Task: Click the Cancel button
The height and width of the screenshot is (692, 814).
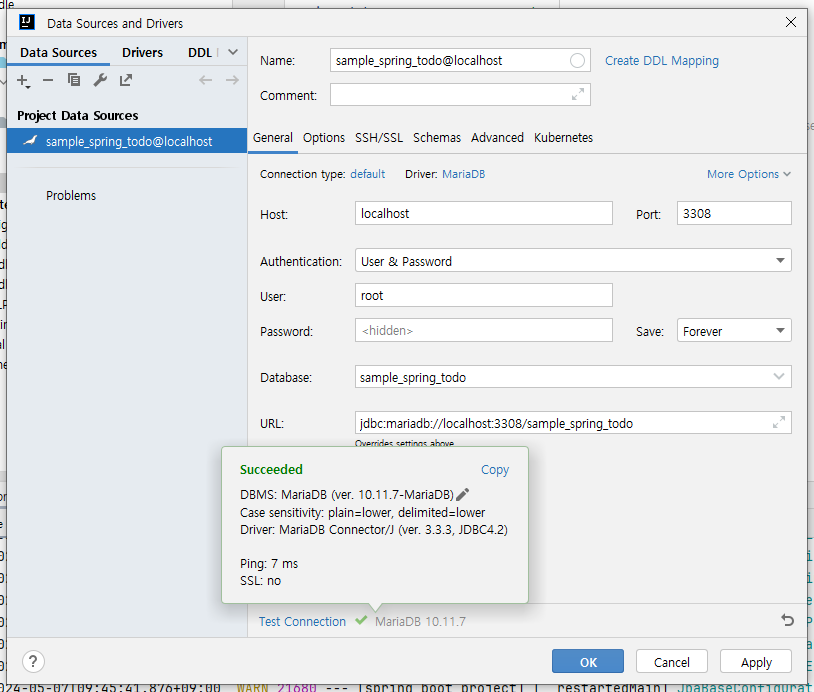Action: [x=672, y=661]
